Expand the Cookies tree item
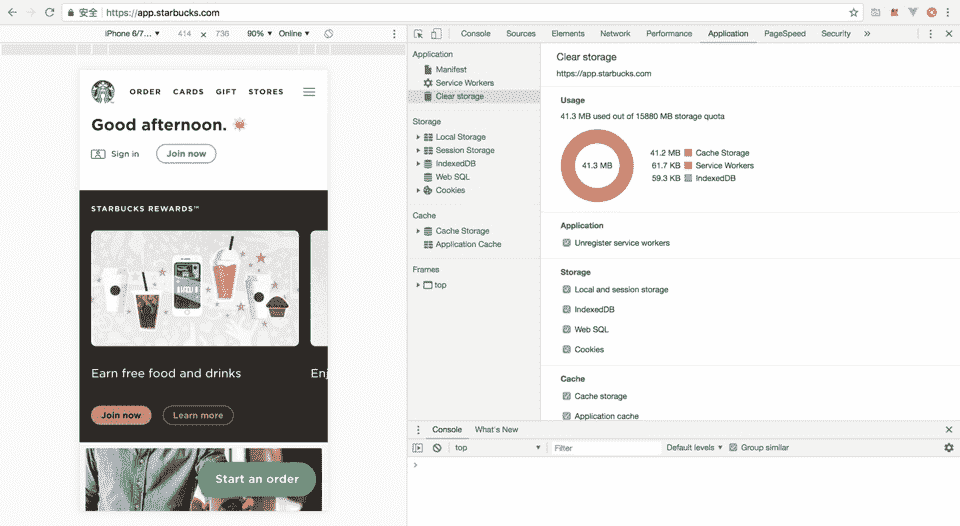This screenshot has height=526, width=960. tap(418, 190)
